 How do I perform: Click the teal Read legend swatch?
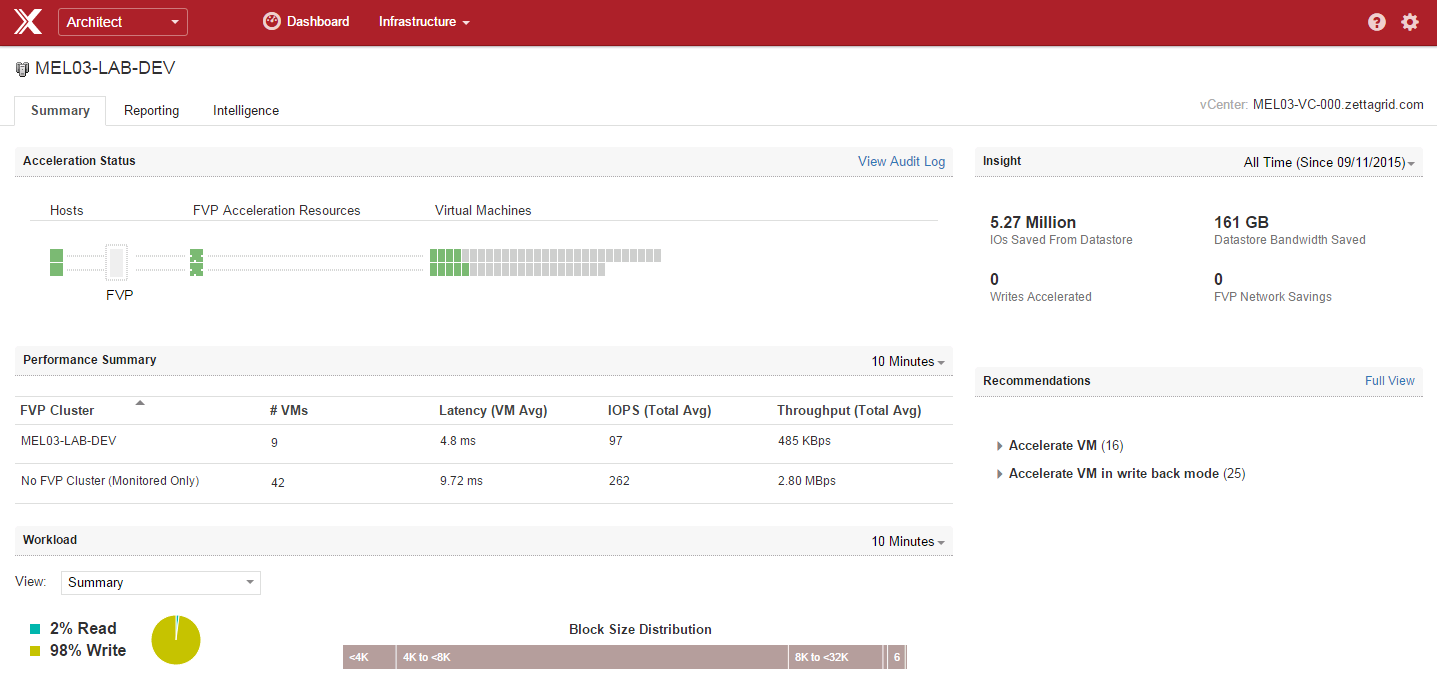coord(35,629)
